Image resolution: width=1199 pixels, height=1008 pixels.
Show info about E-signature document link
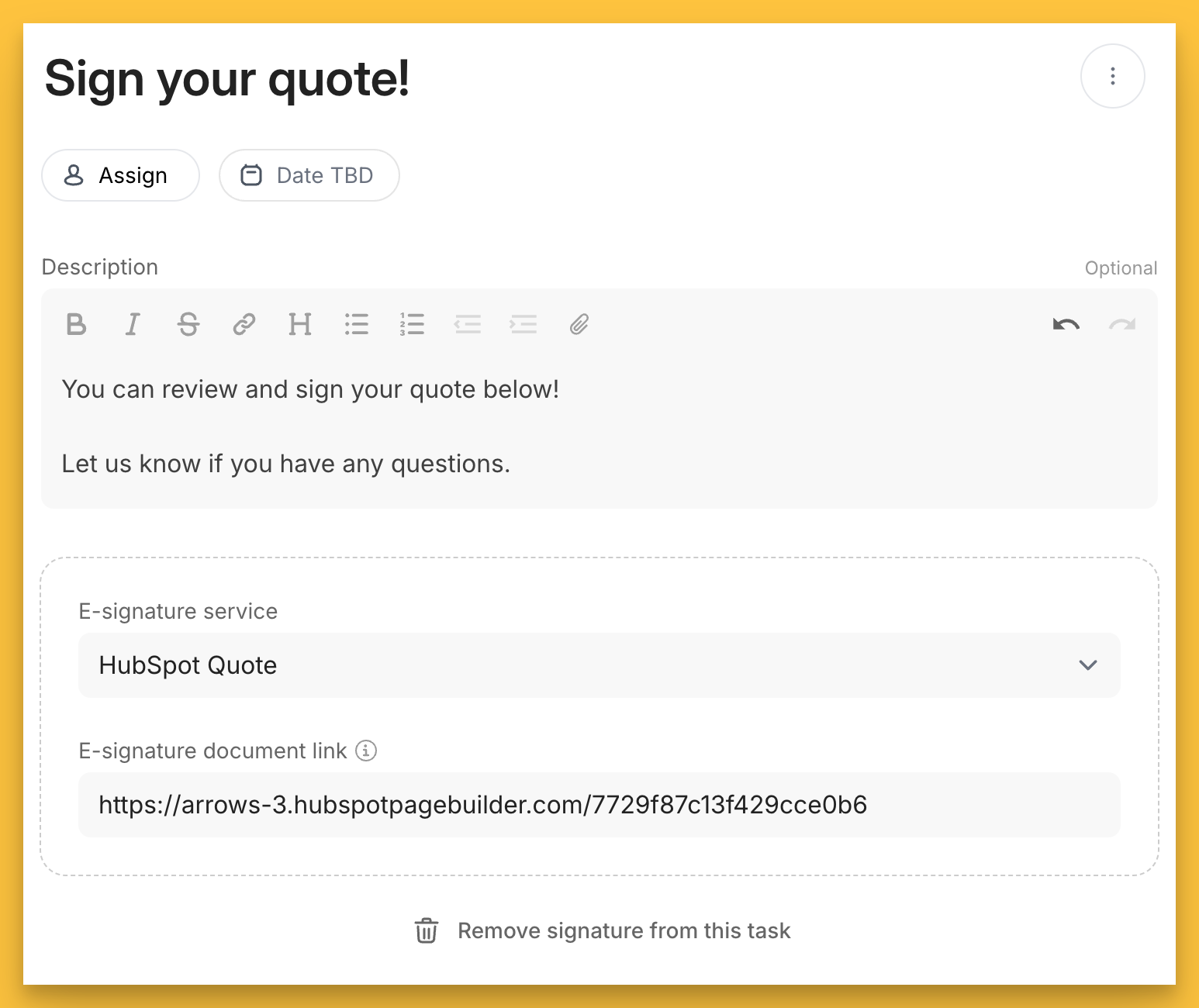point(366,751)
